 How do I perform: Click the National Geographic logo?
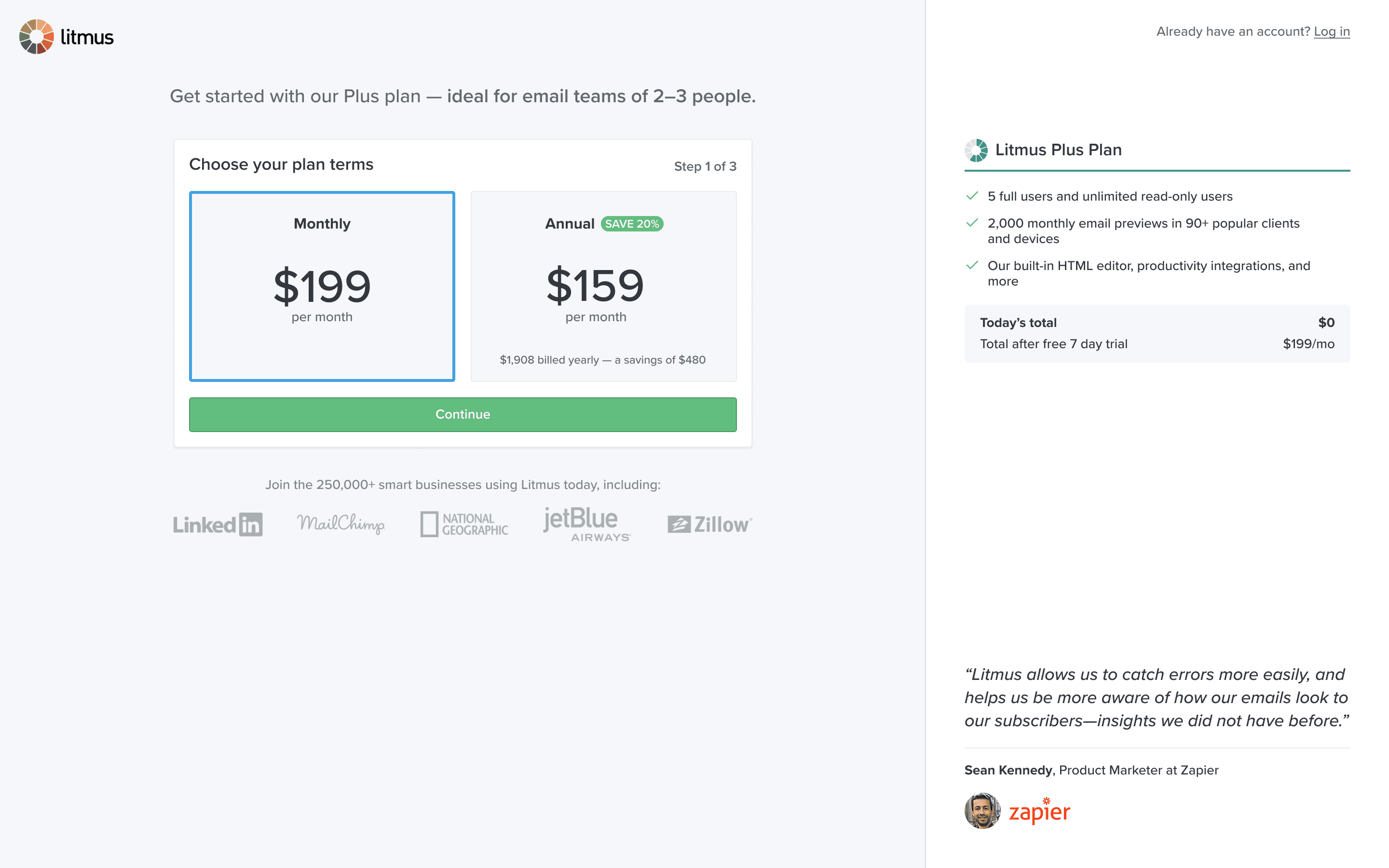click(464, 524)
